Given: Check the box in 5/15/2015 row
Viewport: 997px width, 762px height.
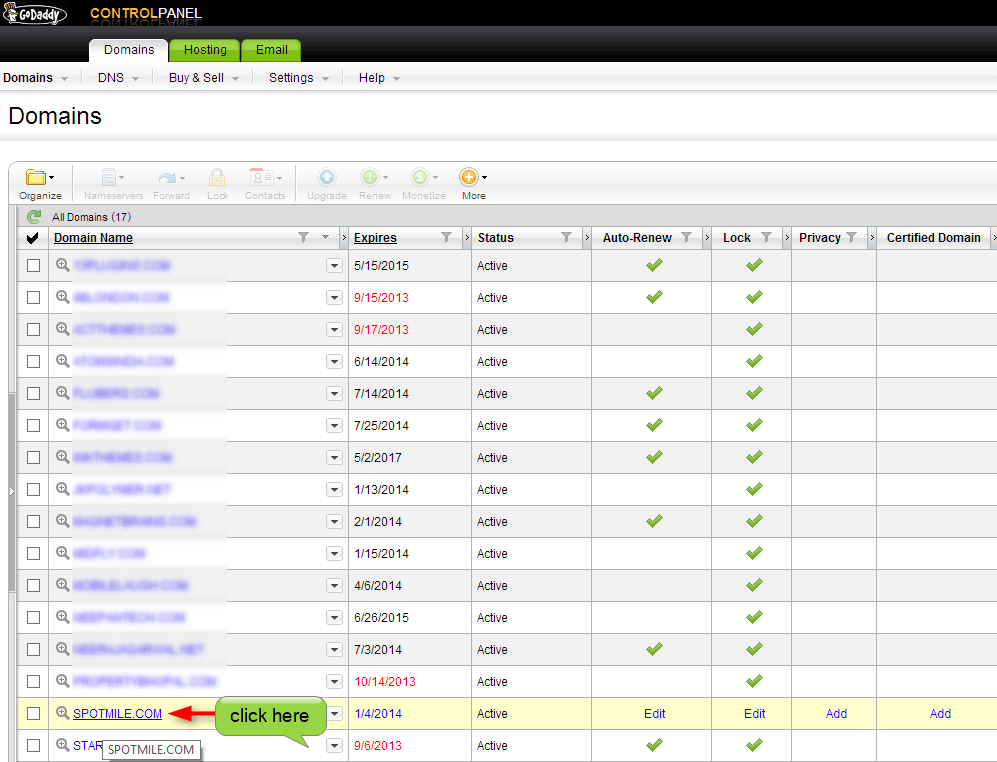Looking at the screenshot, I should [34, 266].
